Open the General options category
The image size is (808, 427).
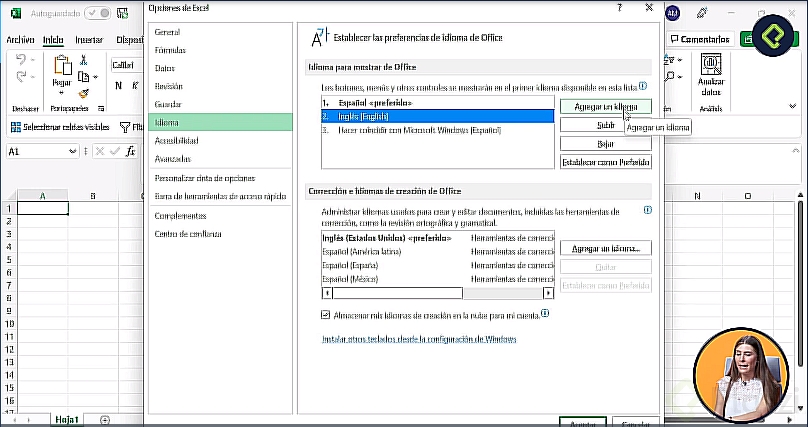[x=167, y=32]
